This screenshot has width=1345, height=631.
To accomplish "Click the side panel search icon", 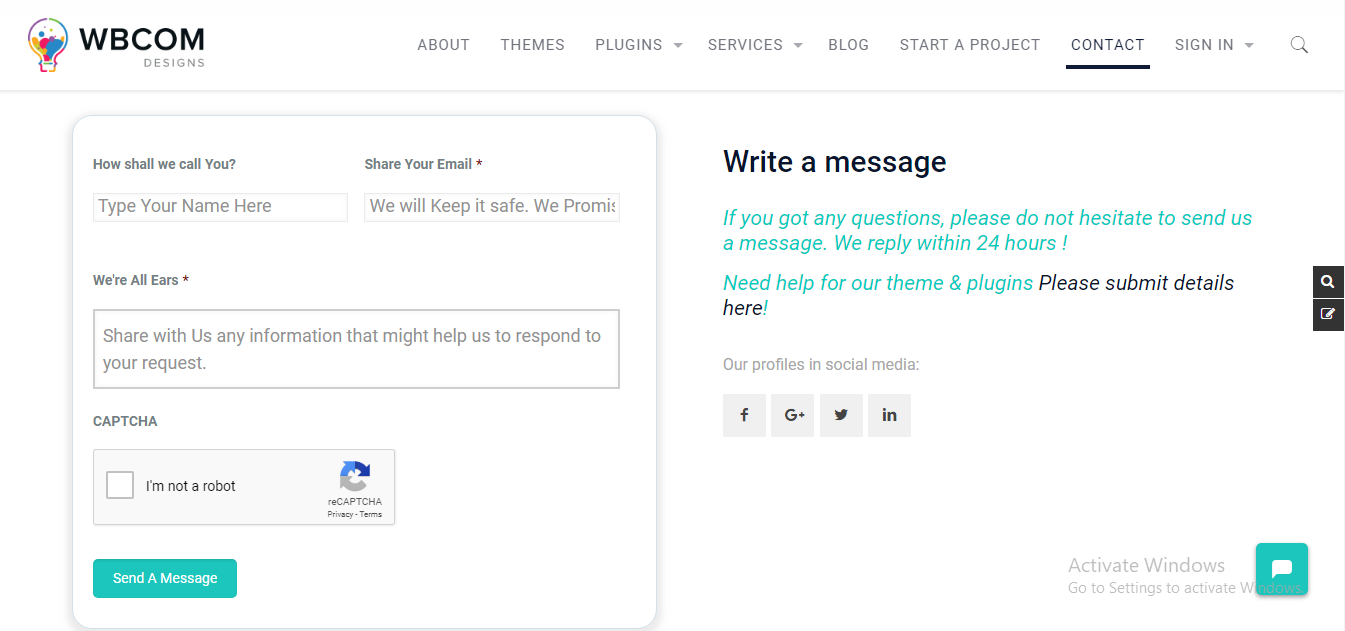I will 1328,282.
